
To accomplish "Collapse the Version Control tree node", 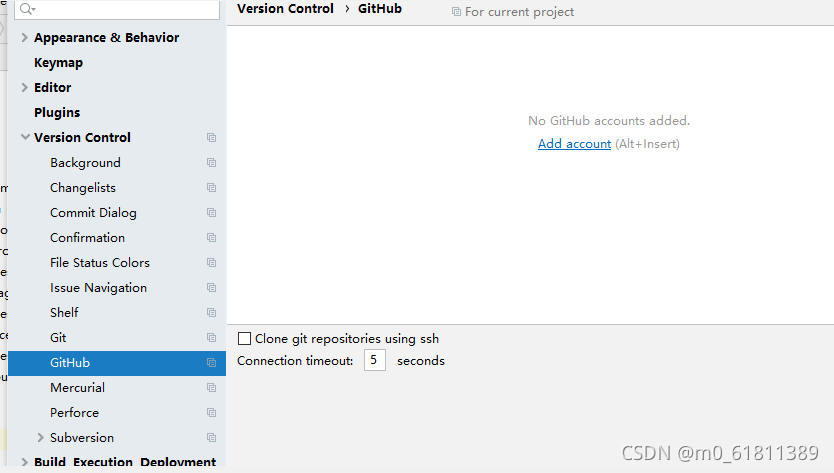I will pyautogui.click(x=24, y=137).
